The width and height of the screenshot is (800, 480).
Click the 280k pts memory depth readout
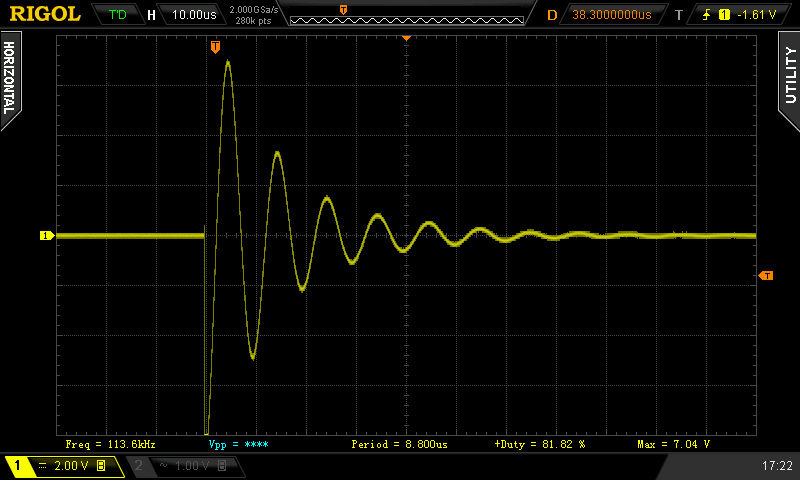click(x=254, y=21)
